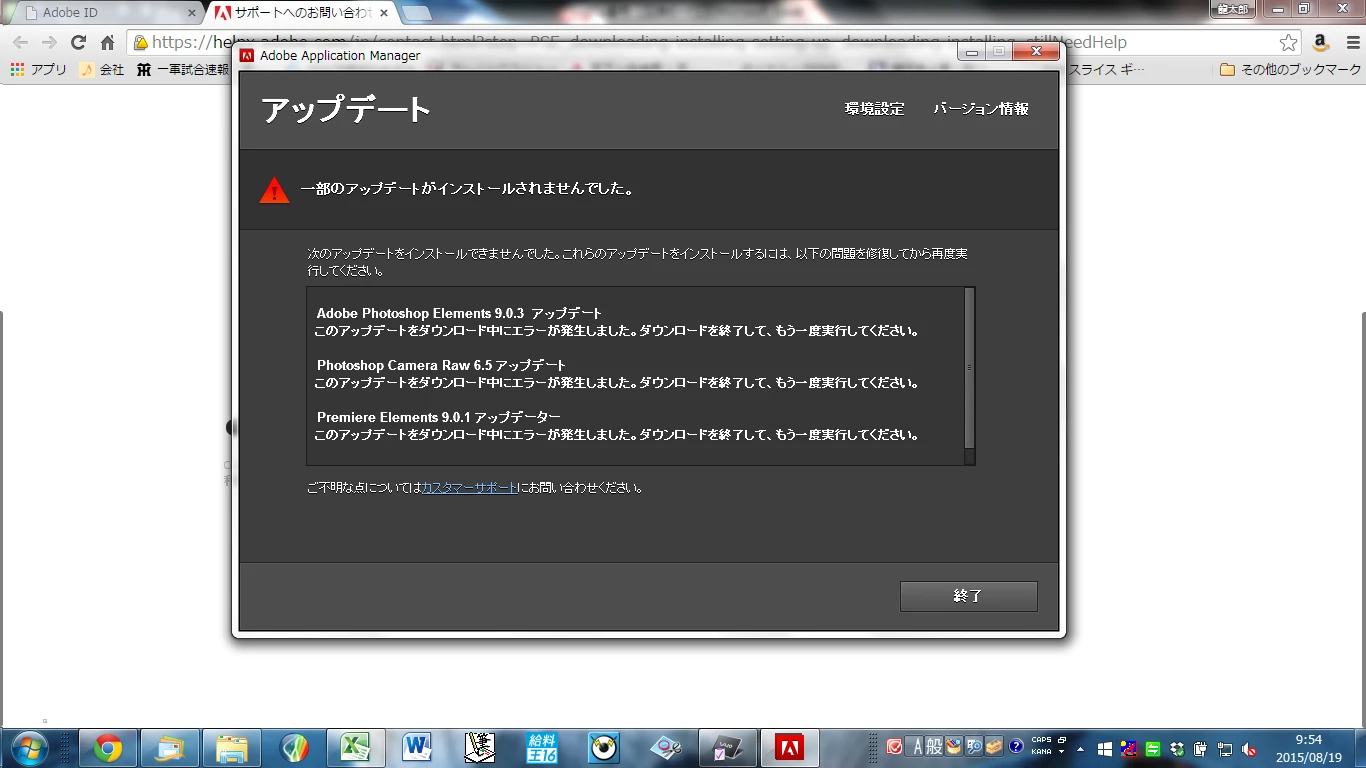Show hidden system tray icons
The width and height of the screenshot is (1366, 768).
click(x=1080, y=747)
